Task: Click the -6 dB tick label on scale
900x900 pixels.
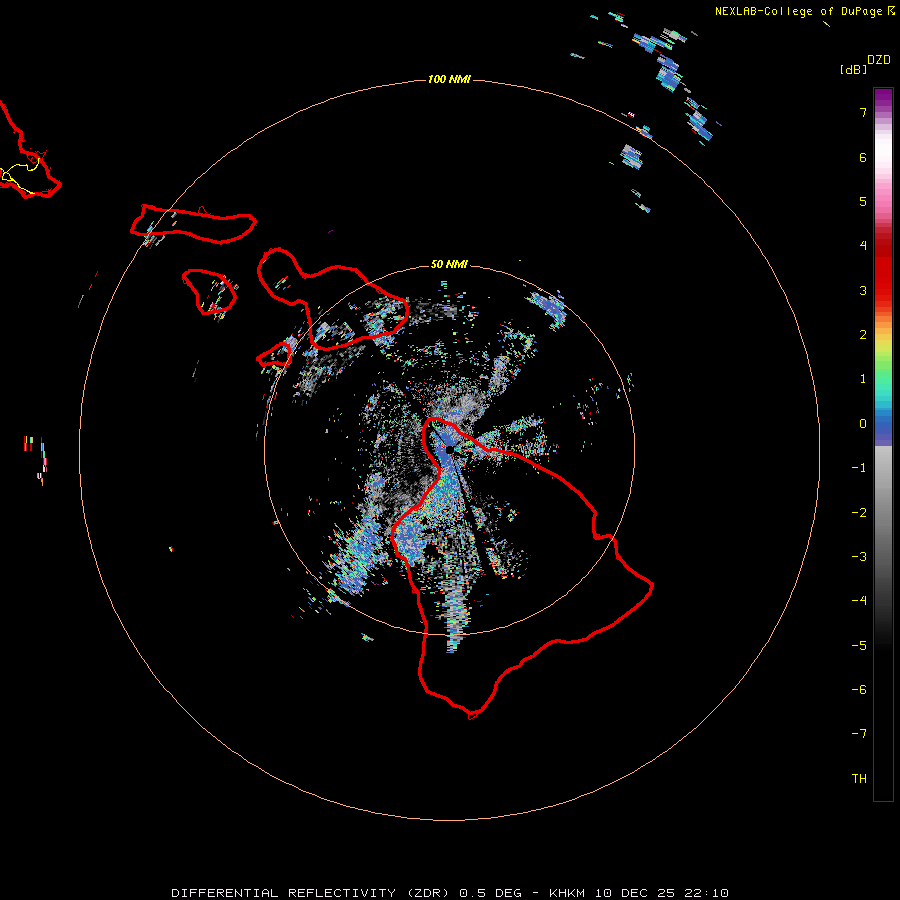Action: coord(859,690)
